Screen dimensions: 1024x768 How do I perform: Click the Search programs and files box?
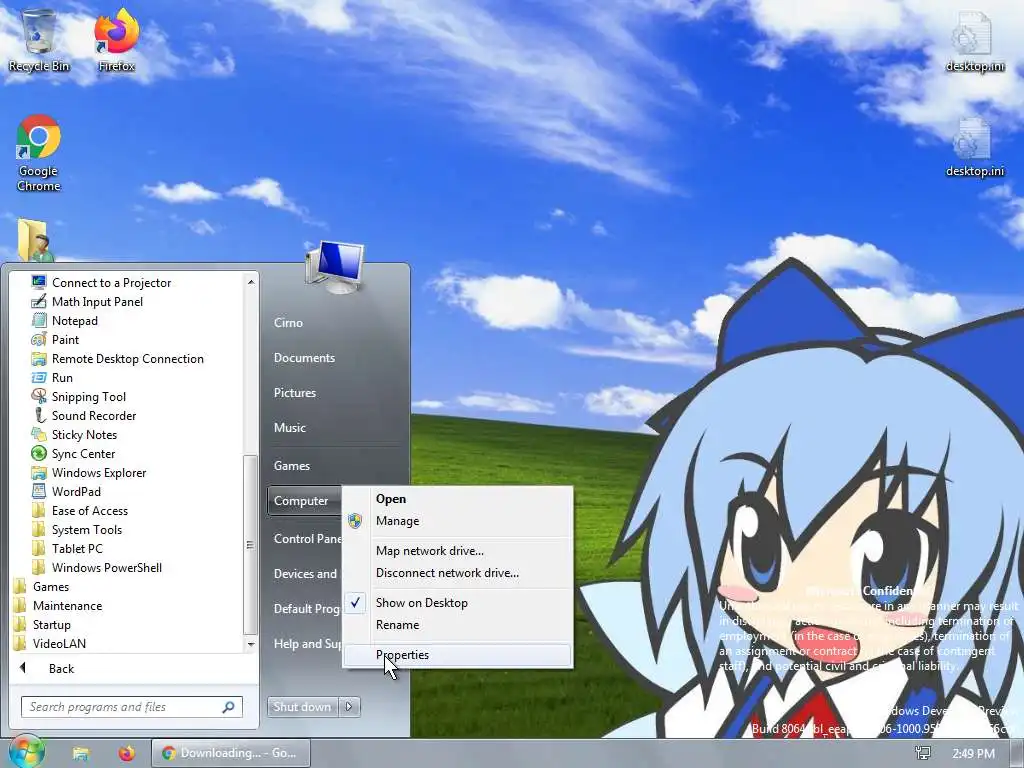(131, 707)
